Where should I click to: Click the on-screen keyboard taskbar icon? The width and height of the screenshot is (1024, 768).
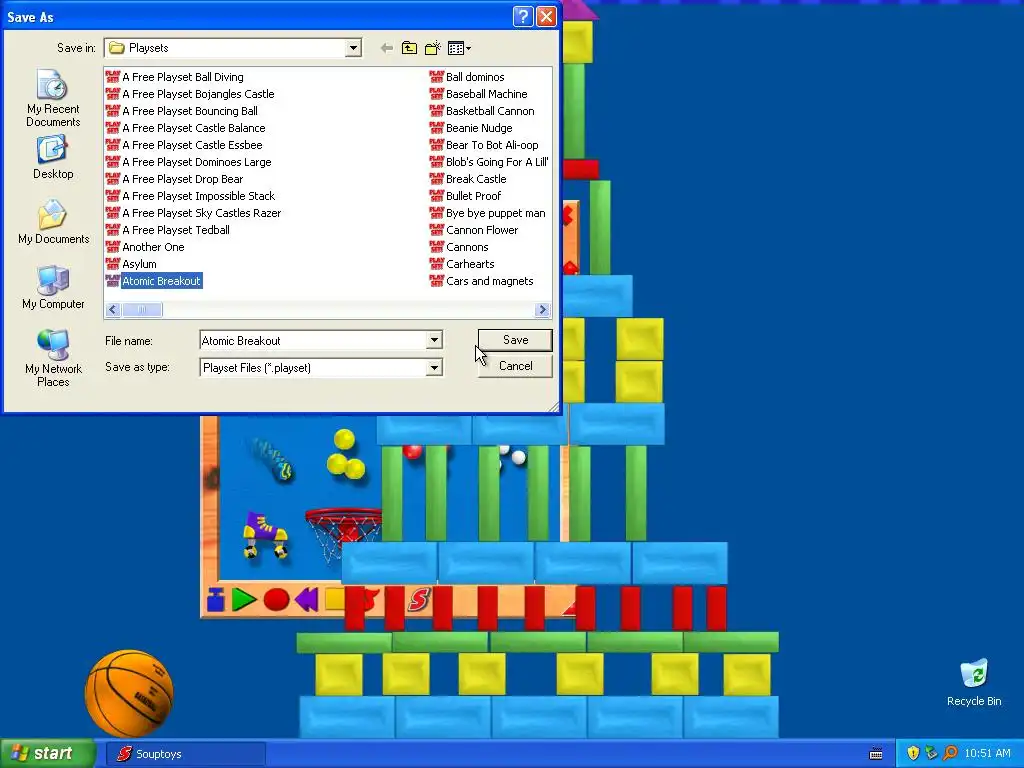coord(876,754)
